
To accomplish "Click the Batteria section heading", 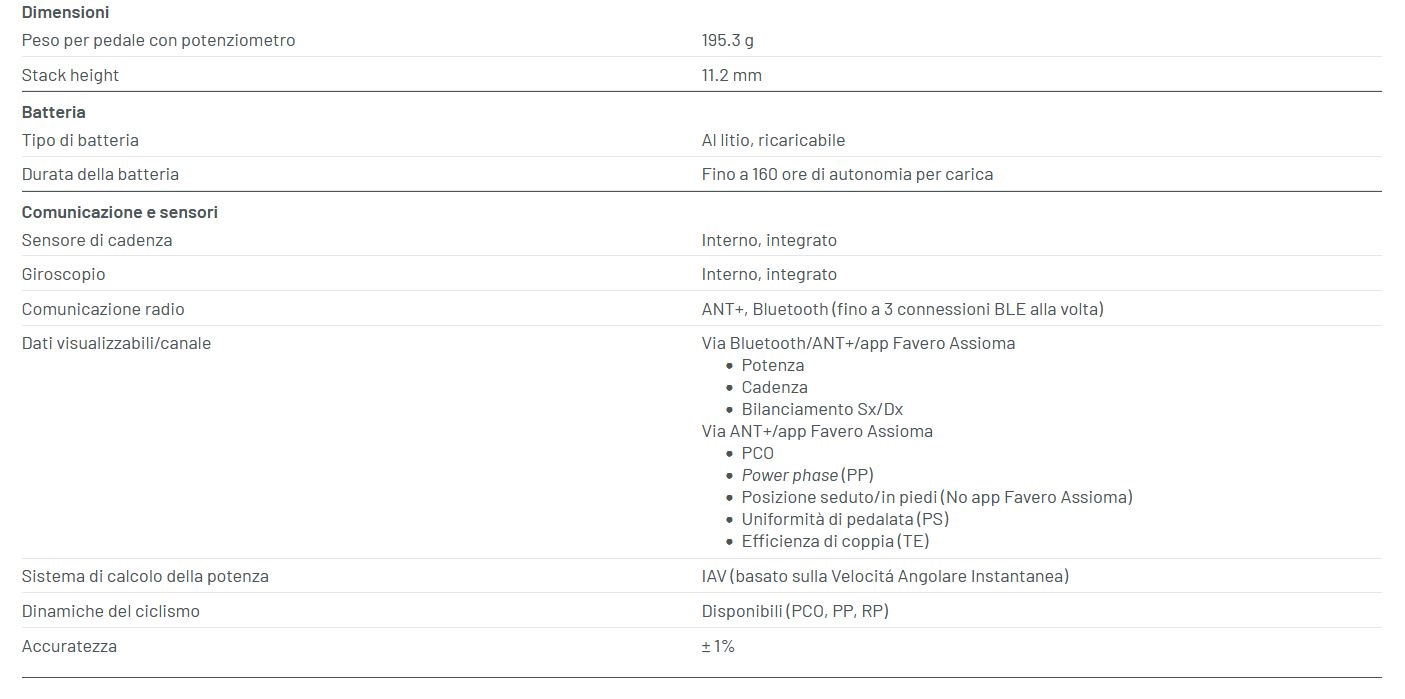I will coord(53,112).
